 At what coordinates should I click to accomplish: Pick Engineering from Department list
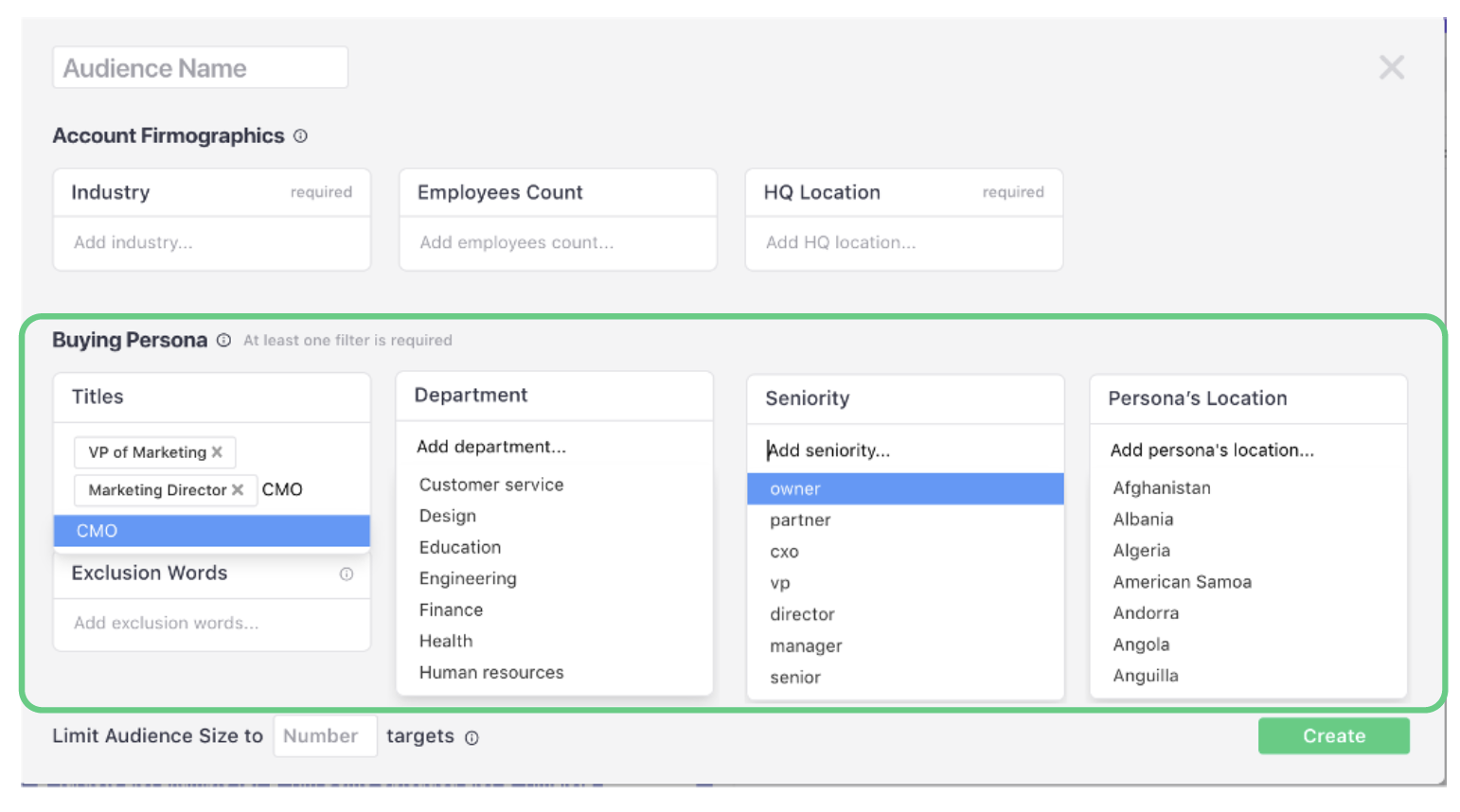coord(468,578)
